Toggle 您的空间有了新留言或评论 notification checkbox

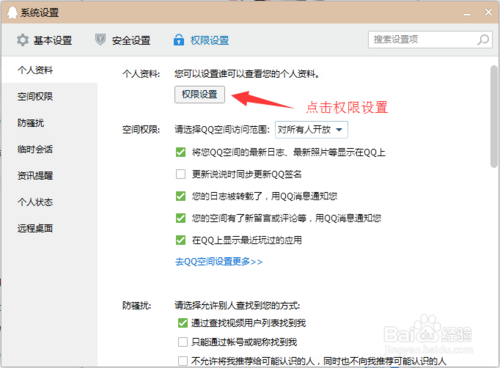[x=181, y=218]
